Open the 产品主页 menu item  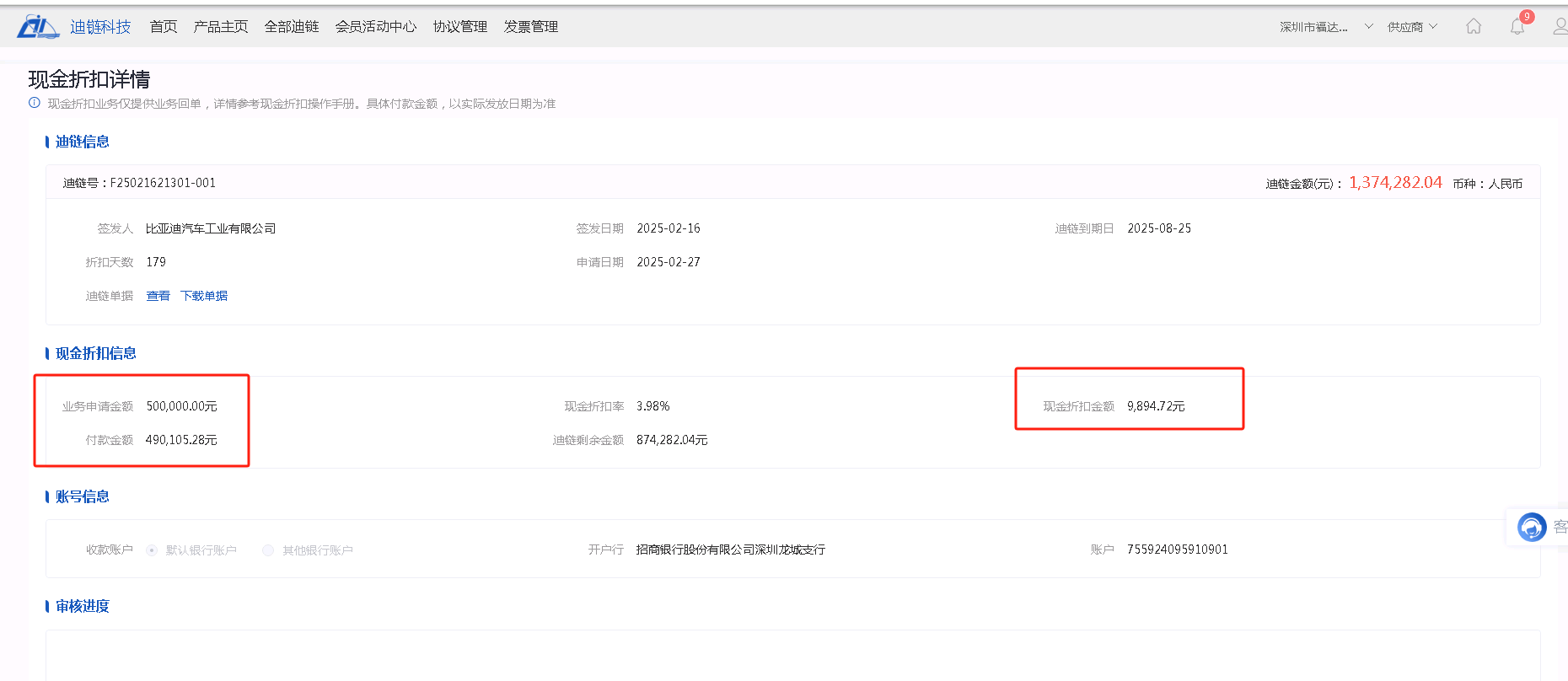221,27
